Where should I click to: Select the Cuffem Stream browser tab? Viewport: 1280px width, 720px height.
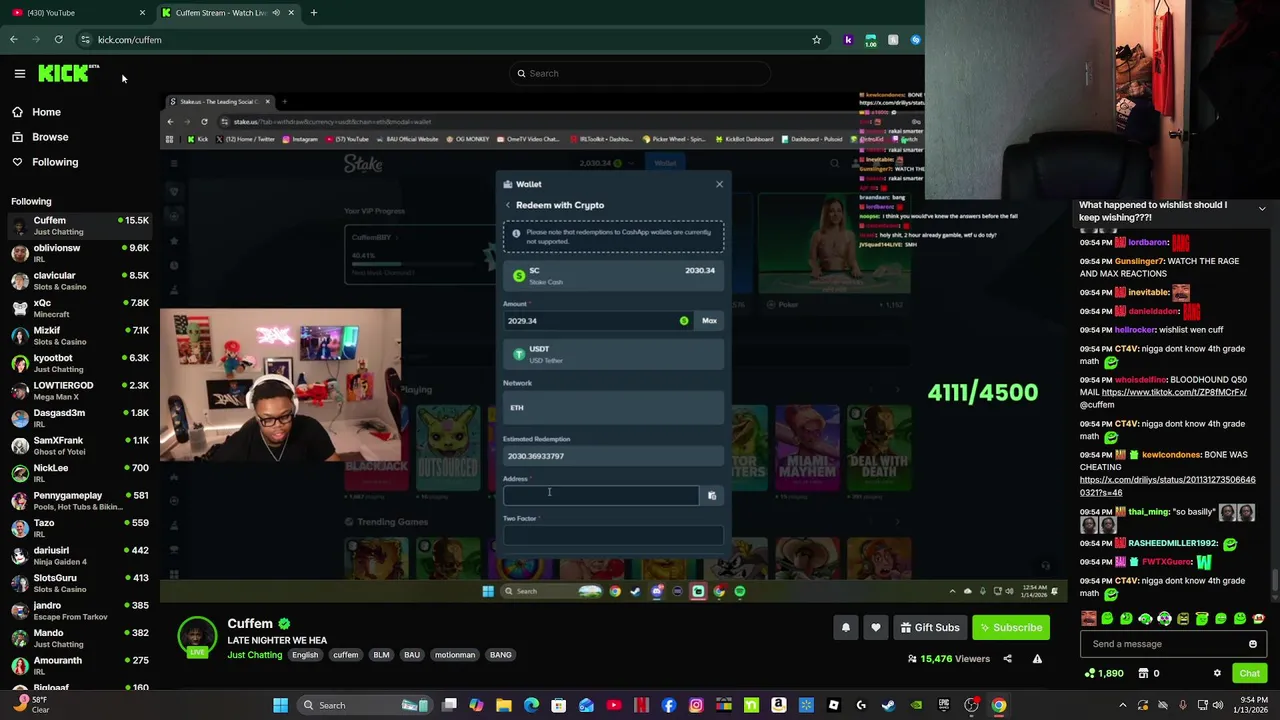click(228, 13)
